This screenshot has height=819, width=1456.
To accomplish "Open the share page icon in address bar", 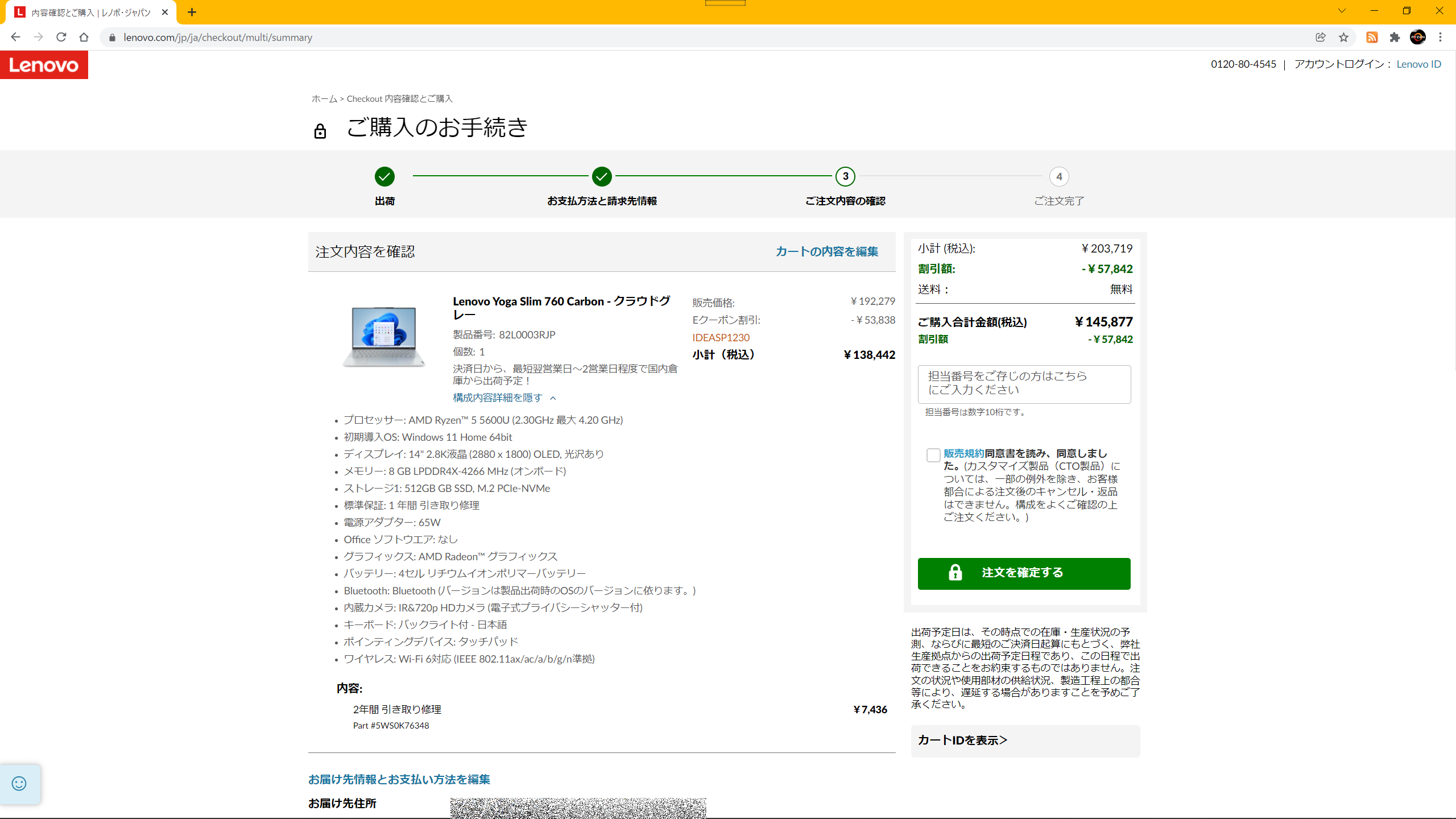I will [1321, 37].
